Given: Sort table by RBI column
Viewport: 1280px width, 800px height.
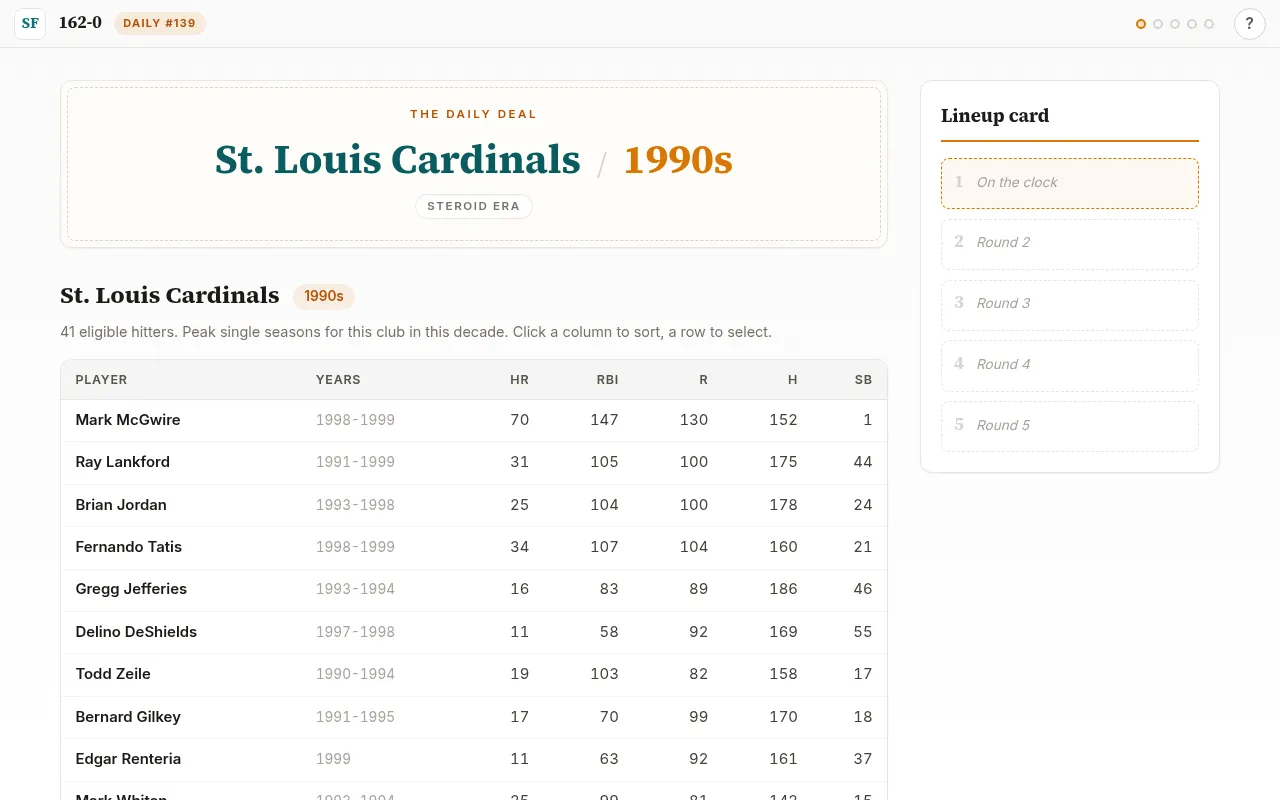Looking at the screenshot, I should coord(607,380).
